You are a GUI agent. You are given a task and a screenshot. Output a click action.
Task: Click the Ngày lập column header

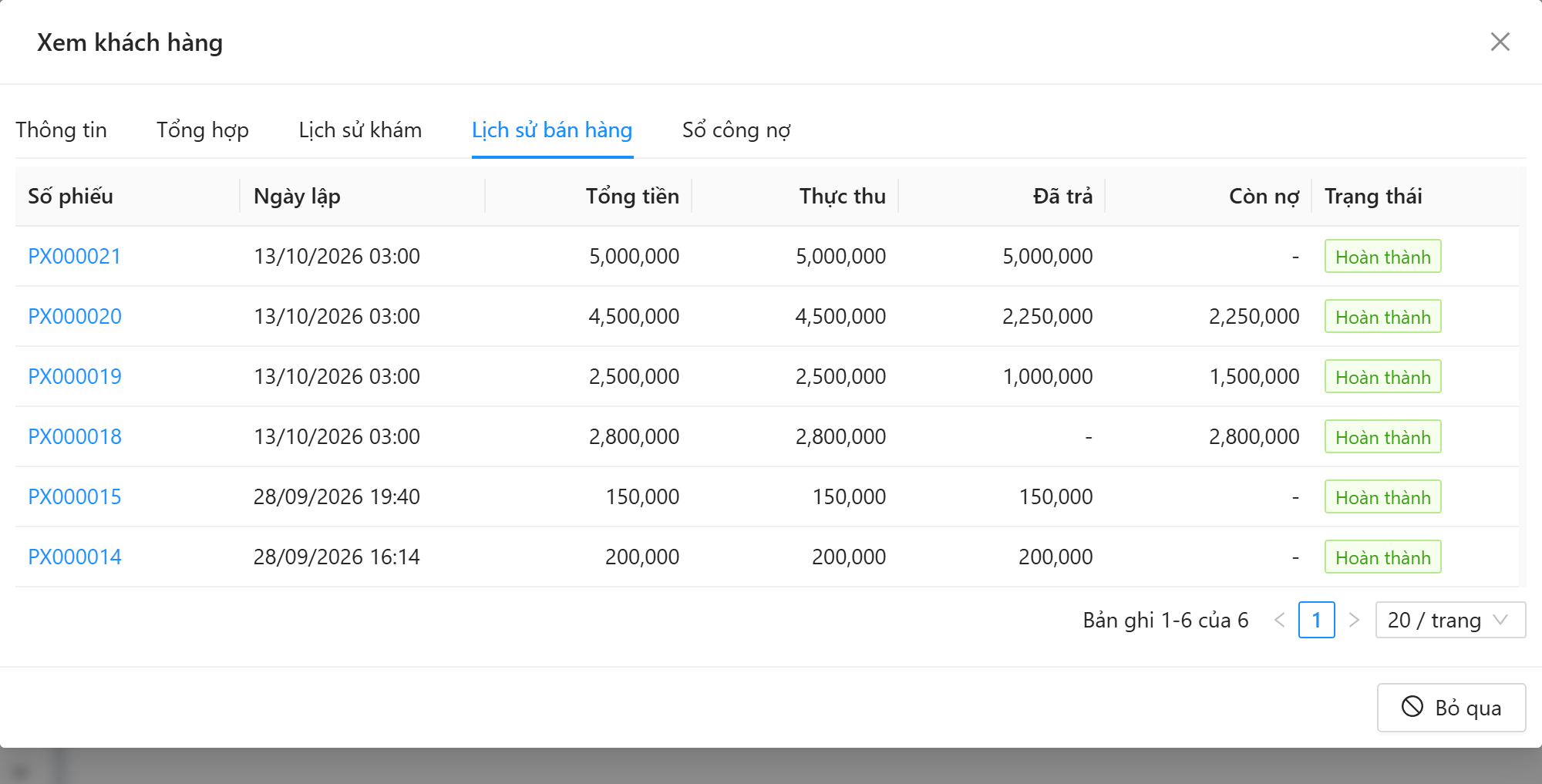tap(362, 196)
